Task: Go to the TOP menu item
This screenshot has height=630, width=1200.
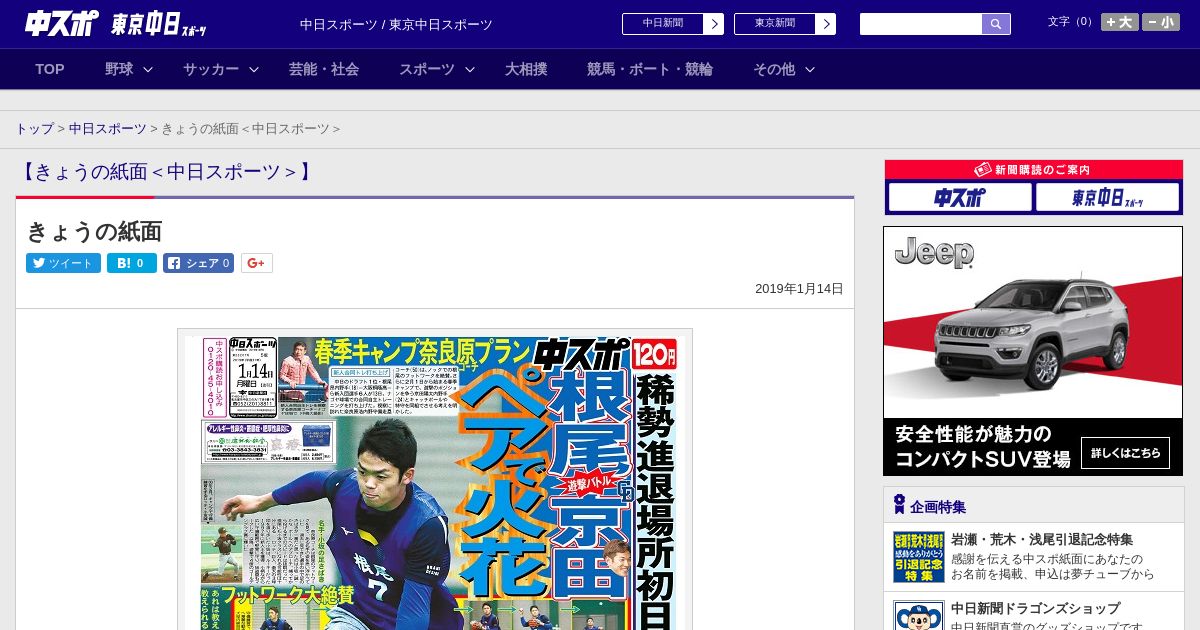Action: 50,69
